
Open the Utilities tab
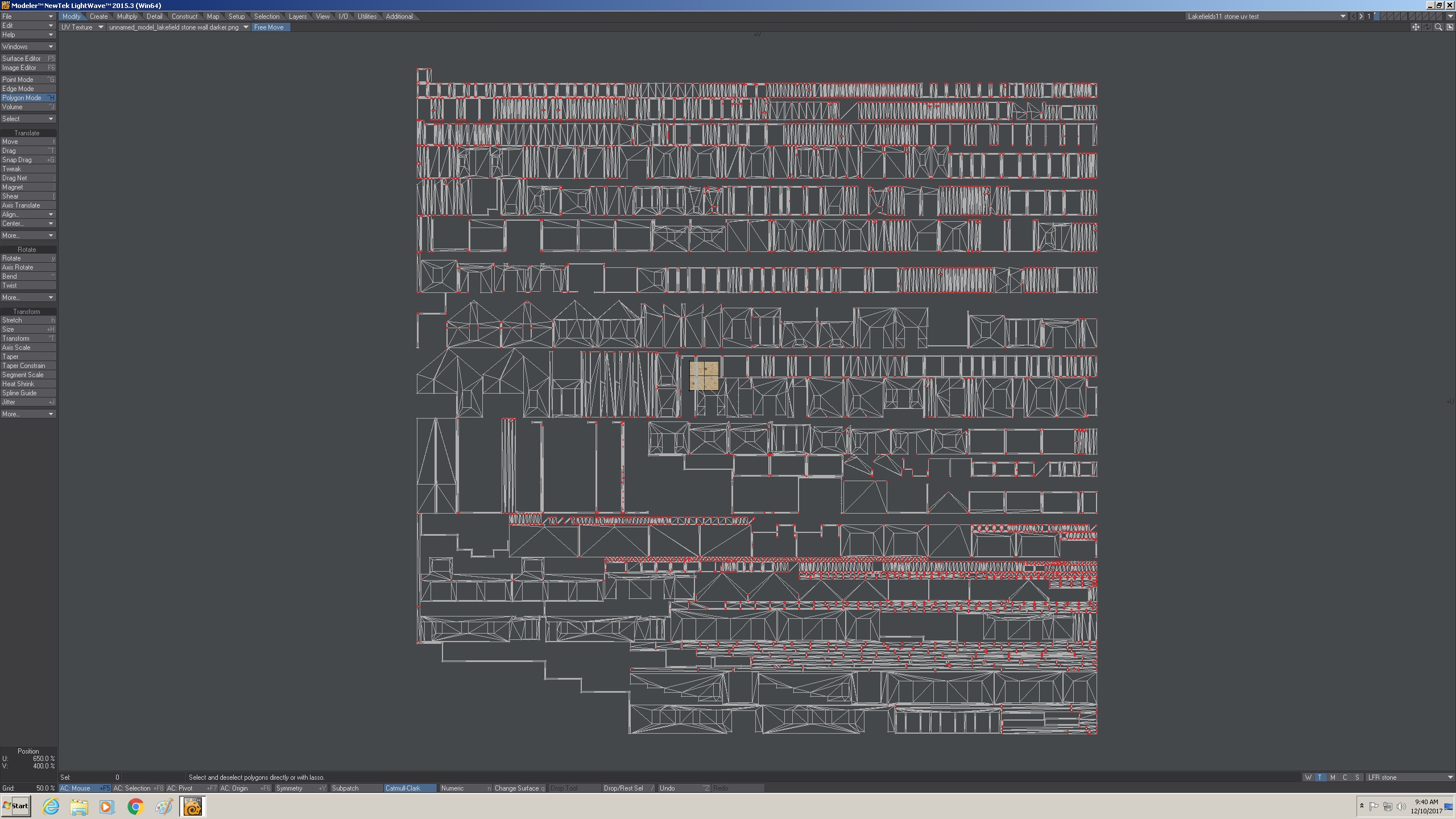pos(367,16)
